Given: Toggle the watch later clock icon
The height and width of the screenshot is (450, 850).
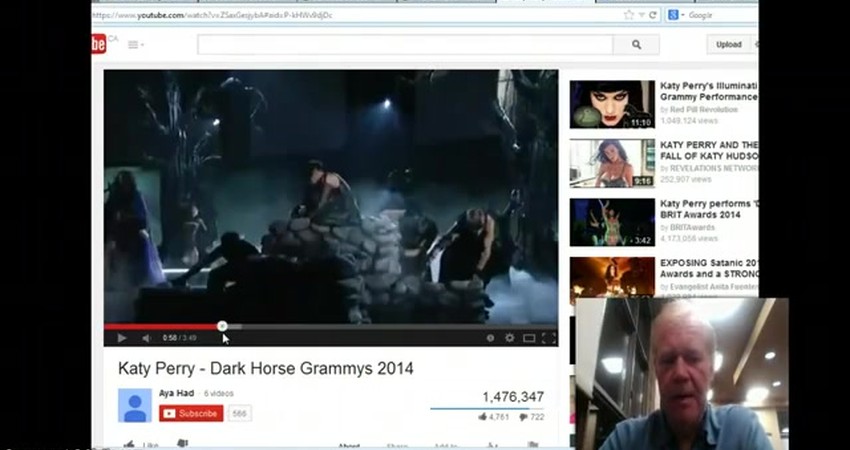Looking at the screenshot, I should [490, 338].
